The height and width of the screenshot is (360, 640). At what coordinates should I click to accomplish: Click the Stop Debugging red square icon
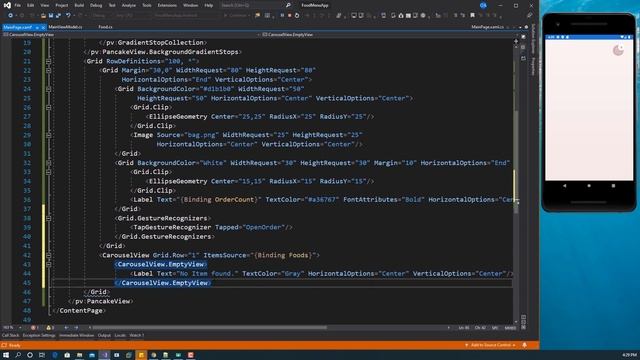click(x=289, y=16)
